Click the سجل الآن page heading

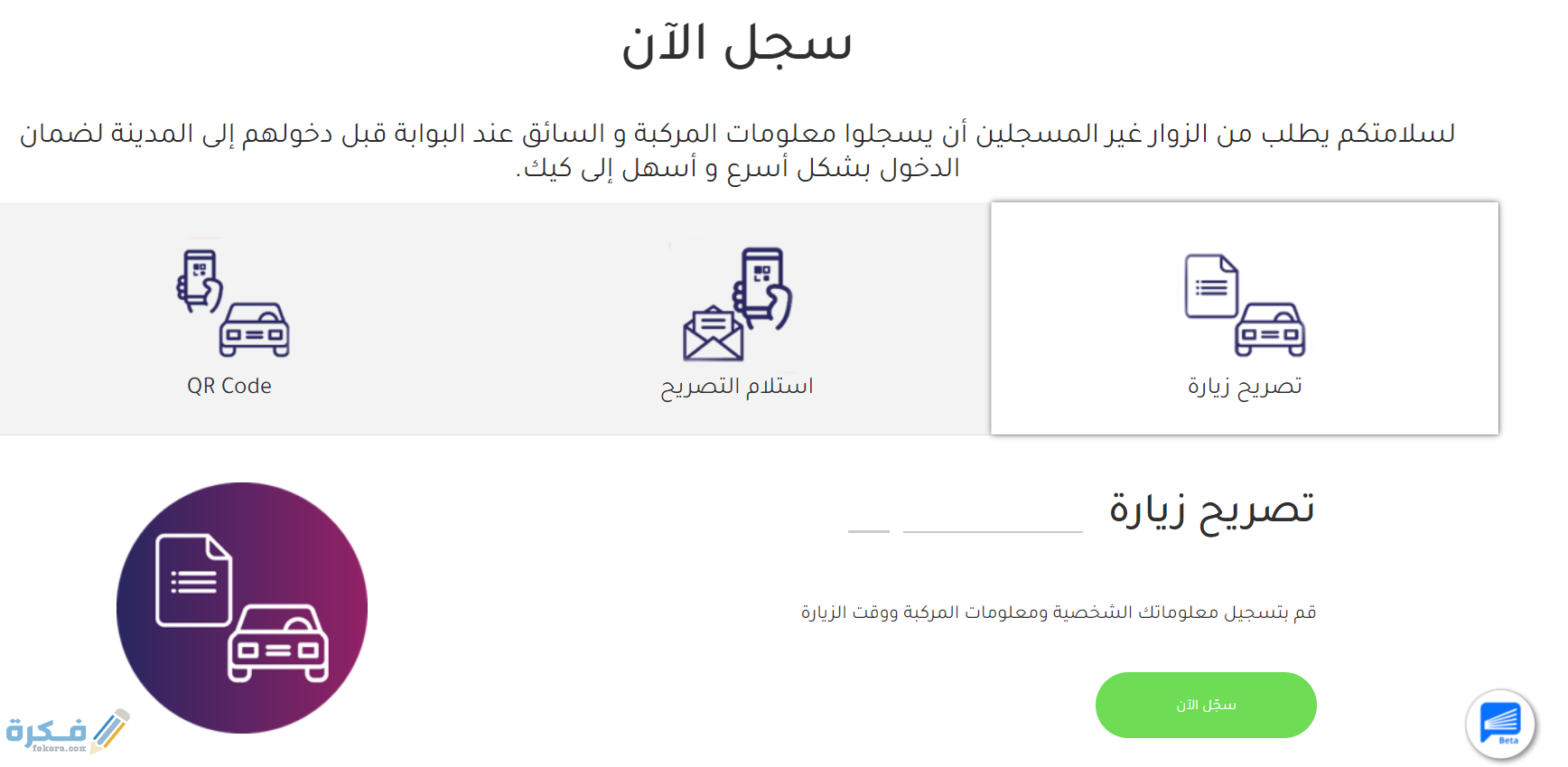pos(737,44)
